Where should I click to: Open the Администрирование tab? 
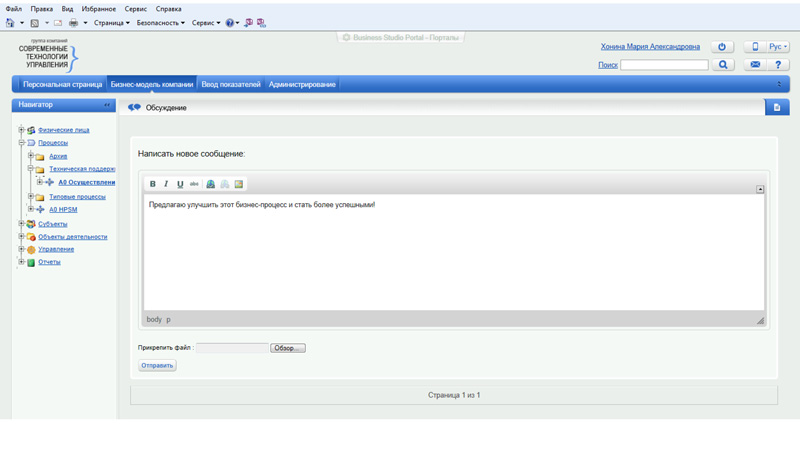point(302,85)
